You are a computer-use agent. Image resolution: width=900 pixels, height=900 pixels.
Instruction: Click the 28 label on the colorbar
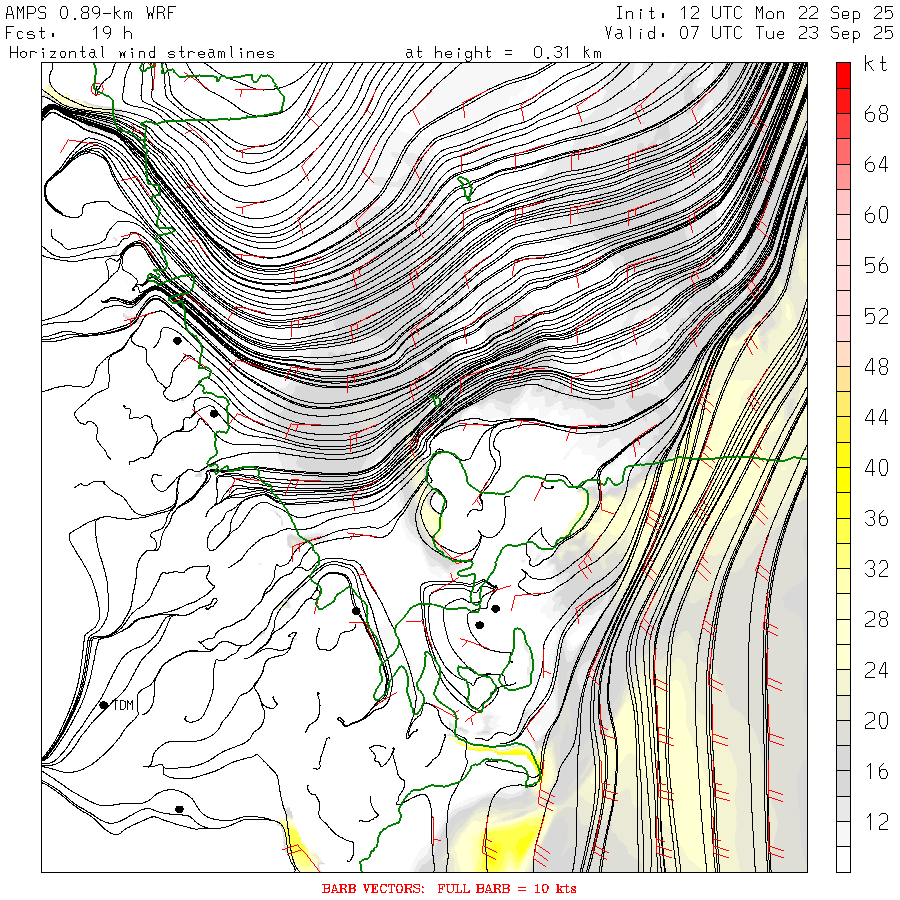click(876, 620)
